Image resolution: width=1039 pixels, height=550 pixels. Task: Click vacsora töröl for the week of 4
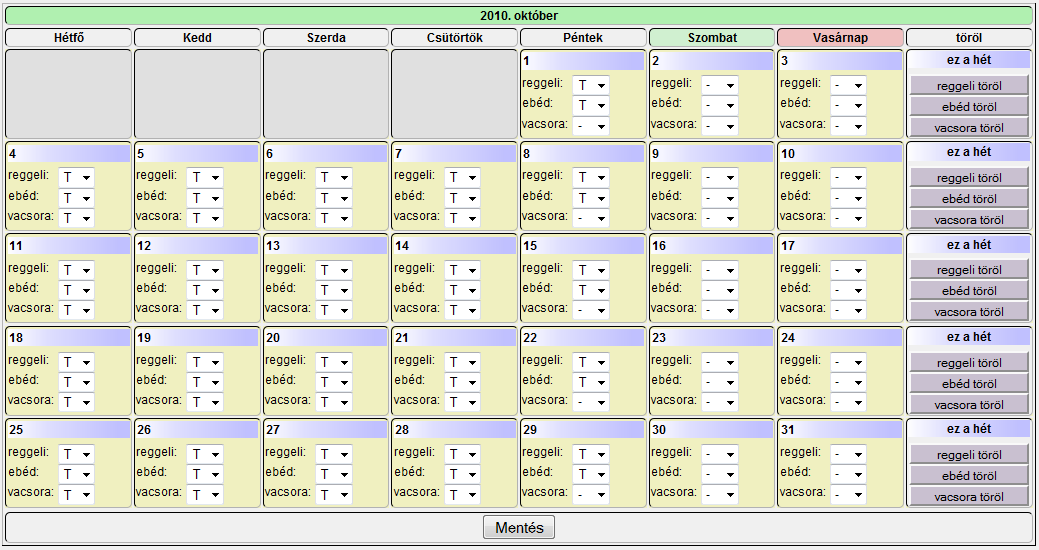coord(969,220)
